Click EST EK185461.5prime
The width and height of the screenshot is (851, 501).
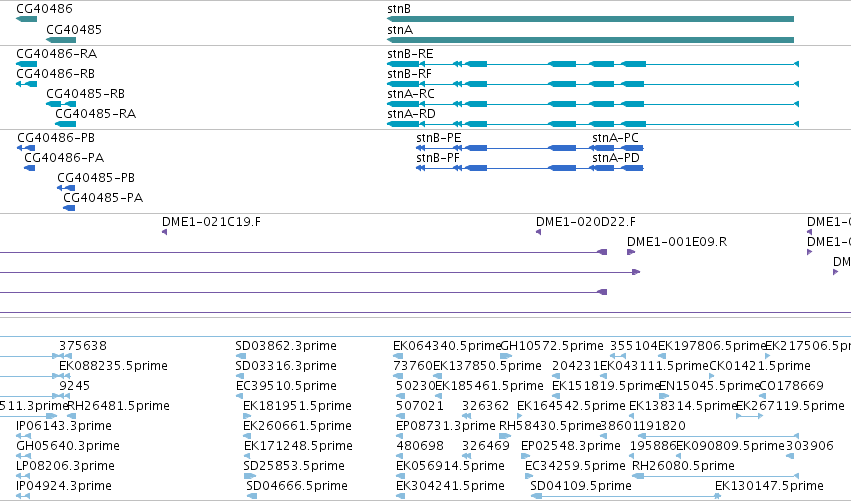(x=489, y=385)
